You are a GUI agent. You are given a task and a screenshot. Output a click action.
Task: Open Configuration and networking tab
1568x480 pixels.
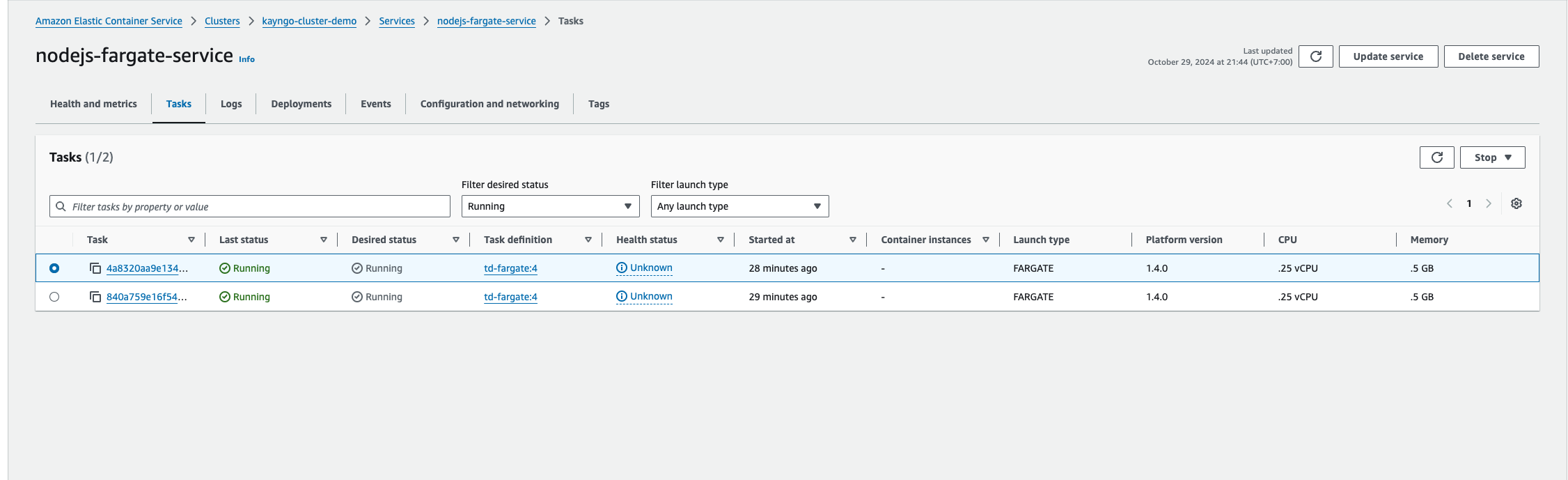pyautogui.click(x=489, y=104)
